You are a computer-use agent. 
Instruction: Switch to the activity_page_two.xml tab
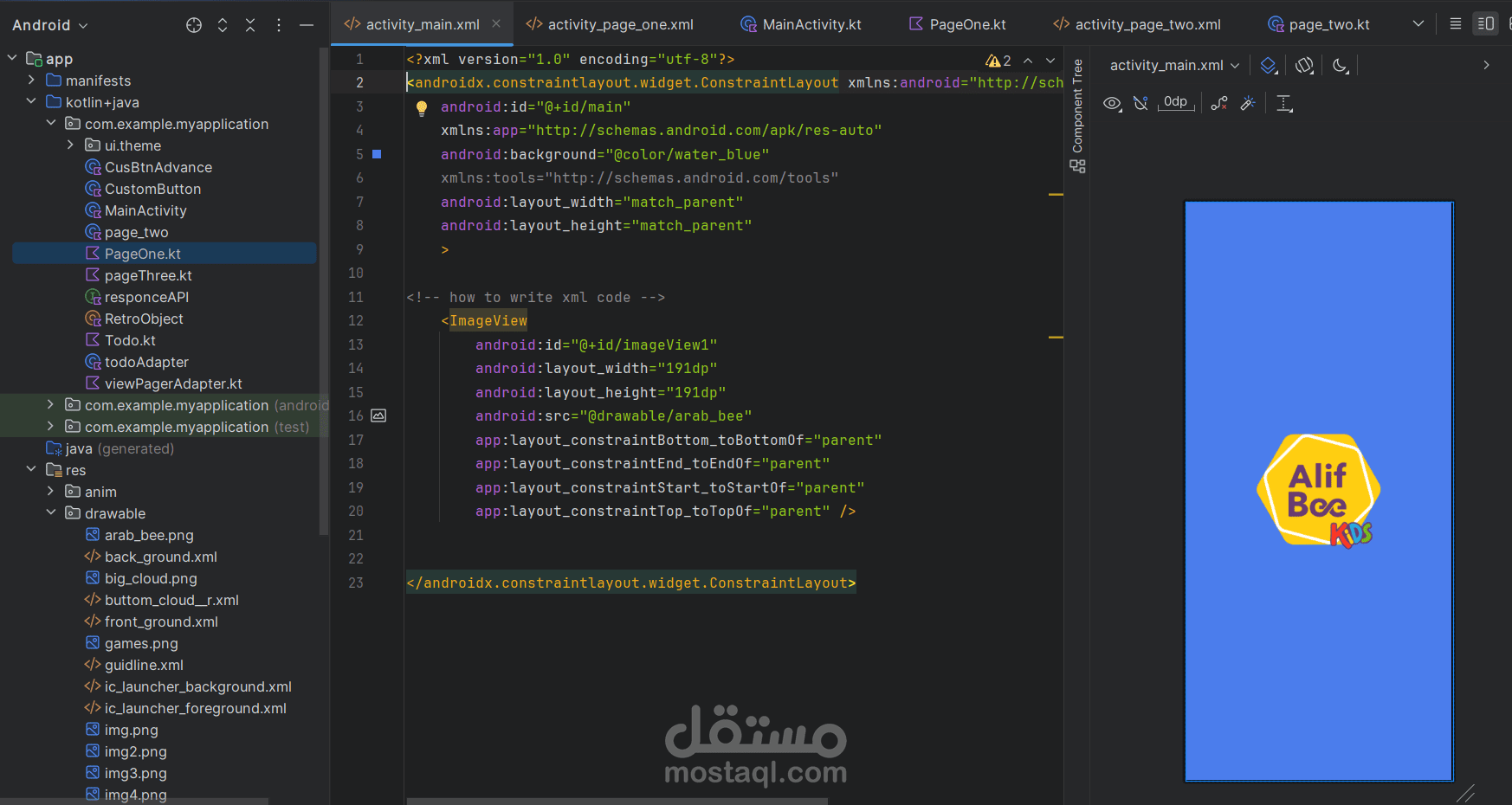click(1137, 24)
